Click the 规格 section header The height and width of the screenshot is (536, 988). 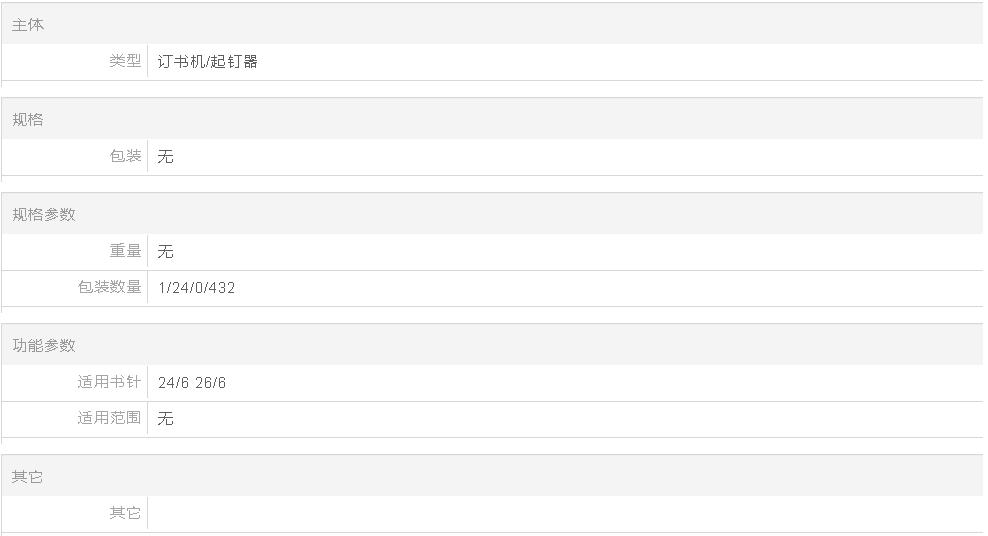pos(28,120)
